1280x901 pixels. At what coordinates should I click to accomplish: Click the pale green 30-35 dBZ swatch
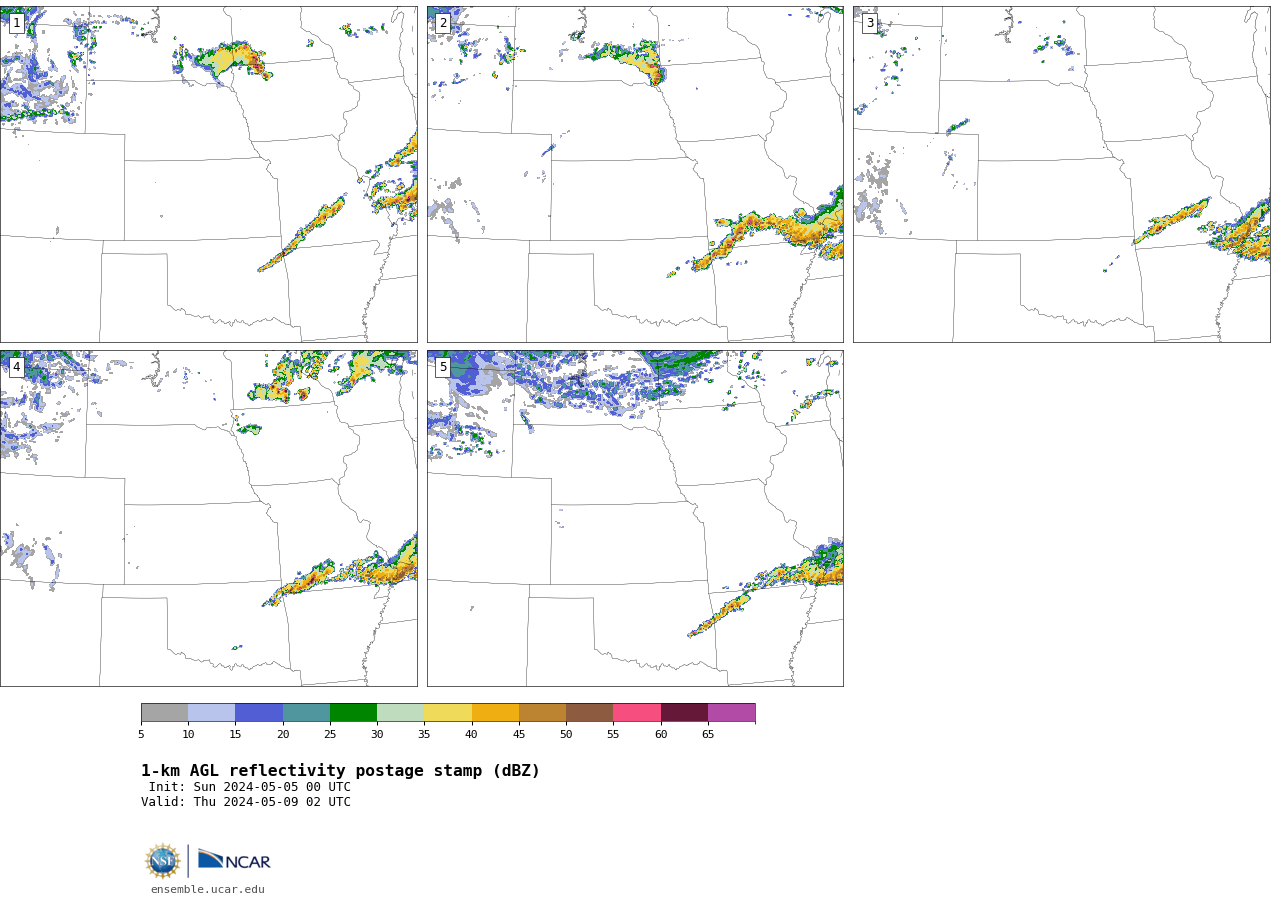point(400,713)
